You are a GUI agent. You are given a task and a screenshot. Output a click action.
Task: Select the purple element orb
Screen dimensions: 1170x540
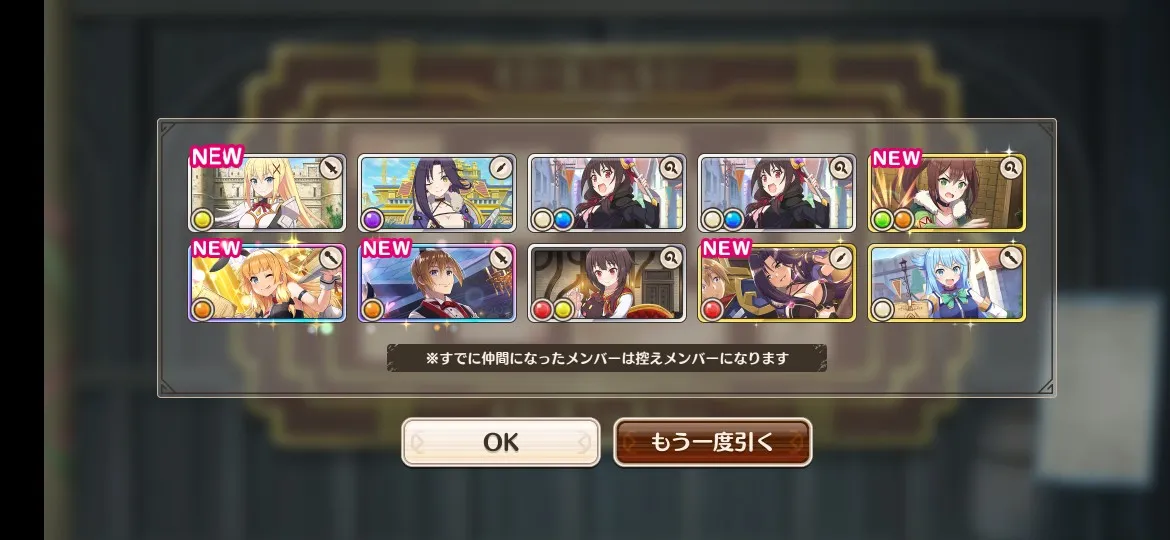(x=372, y=219)
